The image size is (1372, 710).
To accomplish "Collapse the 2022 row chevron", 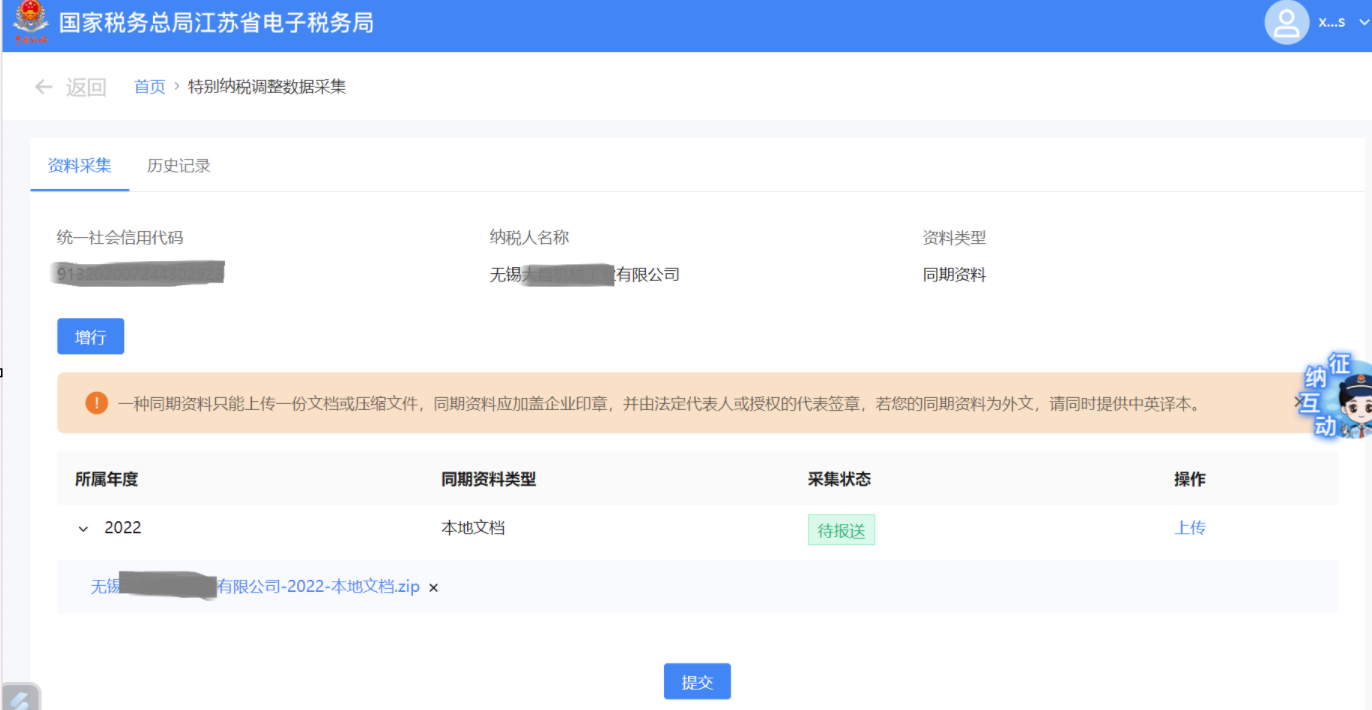I will [83, 529].
